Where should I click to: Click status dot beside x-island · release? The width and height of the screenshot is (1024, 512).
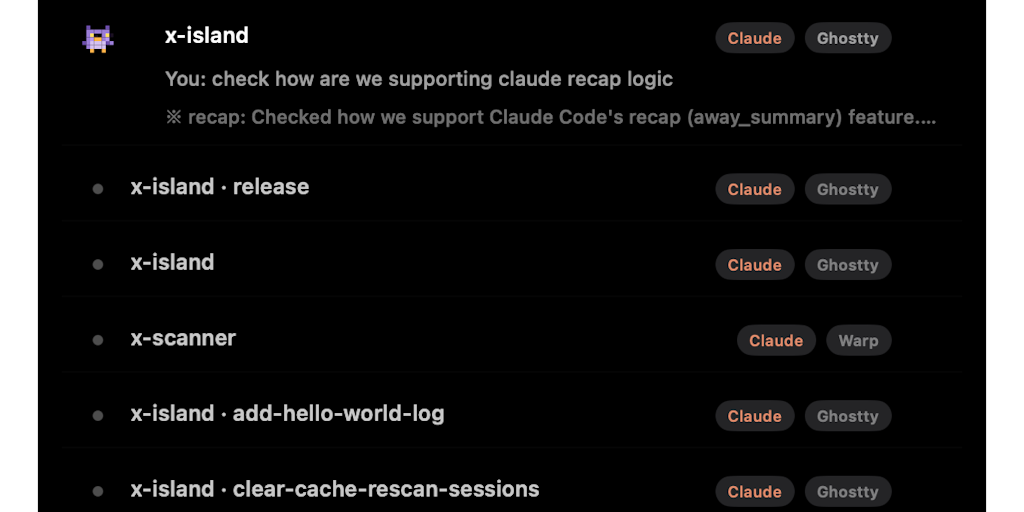[x=98, y=189]
